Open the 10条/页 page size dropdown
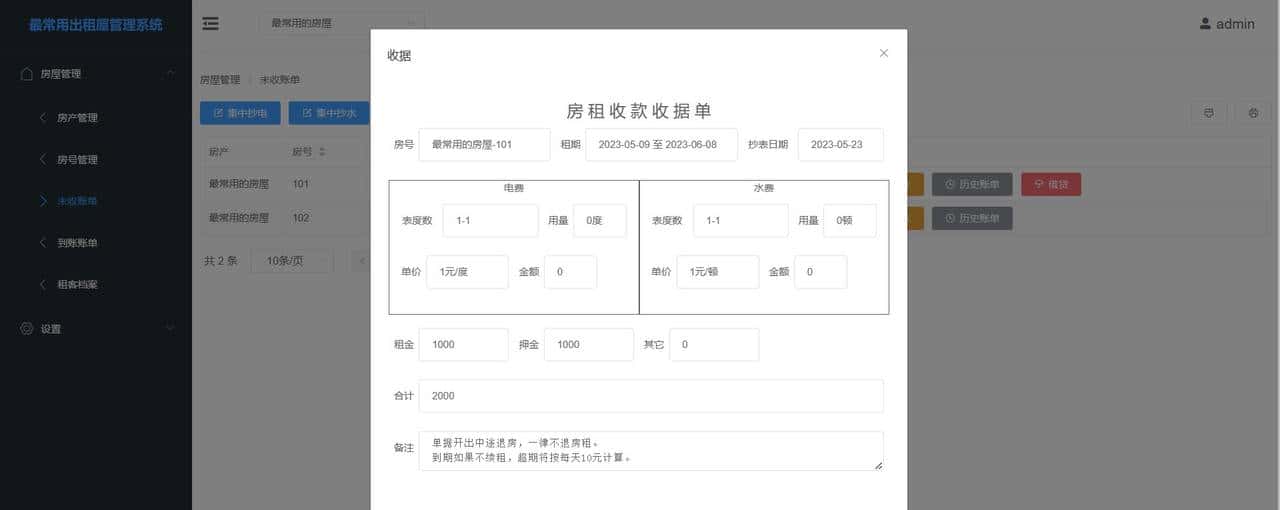 292,260
